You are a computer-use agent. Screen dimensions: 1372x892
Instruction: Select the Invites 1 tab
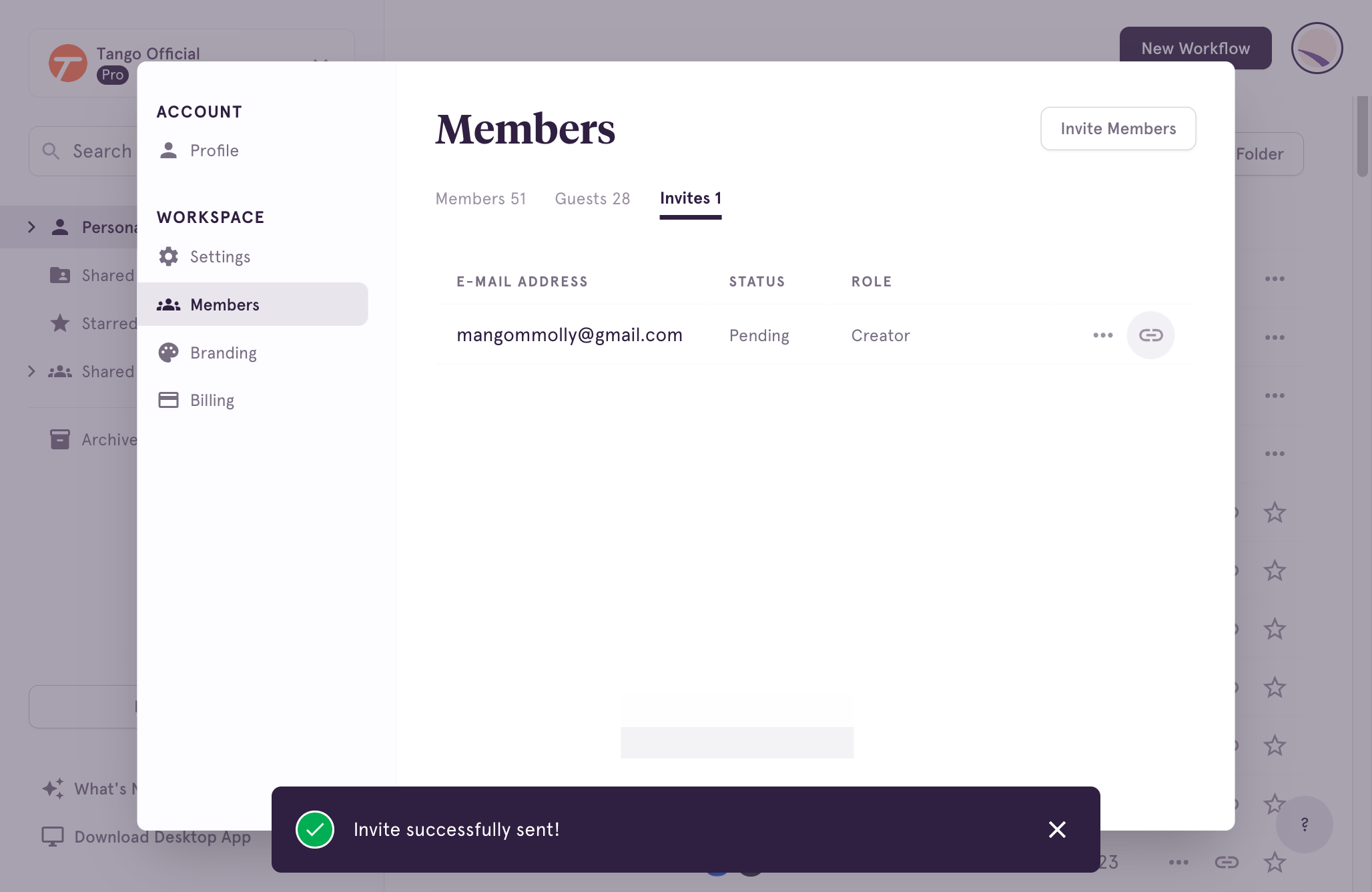tap(690, 198)
